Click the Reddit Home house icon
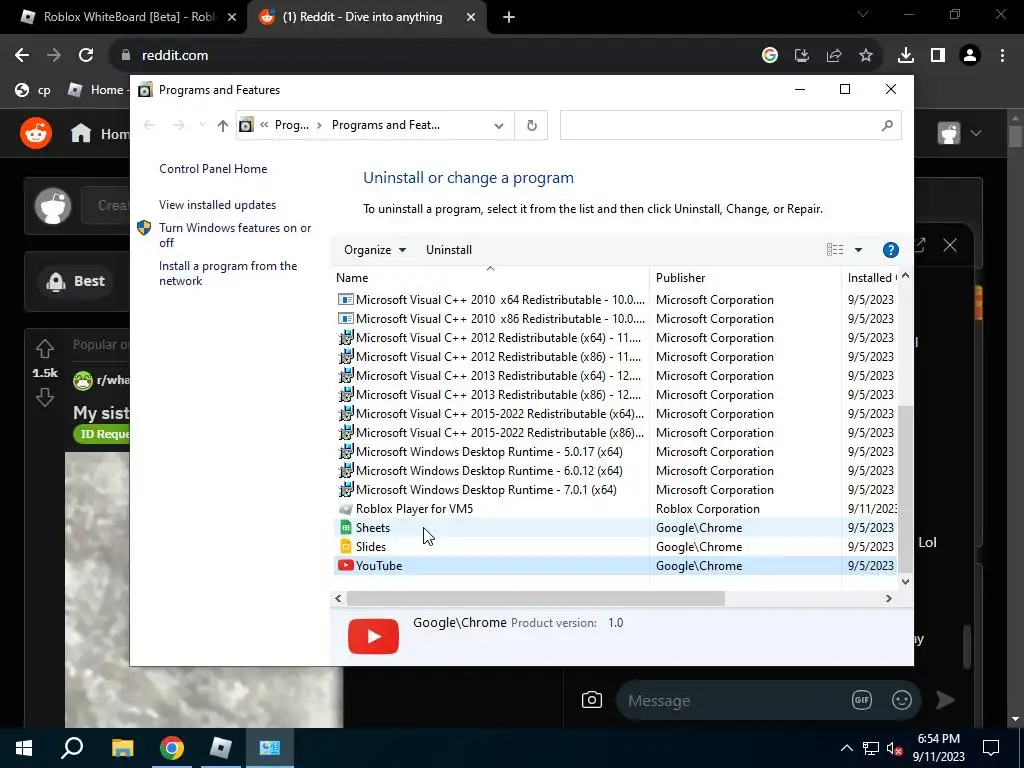This screenshot has width=1024, height=768. (x=81, y=133)
